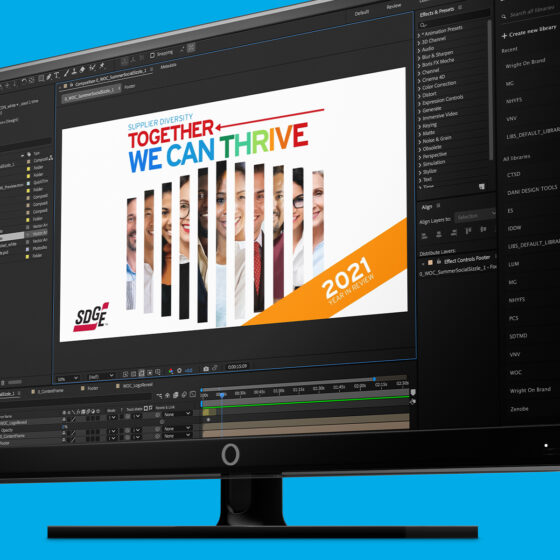Select the Type tool in toolbar
This screenshot has height=560, width=560.
(57, 75)
